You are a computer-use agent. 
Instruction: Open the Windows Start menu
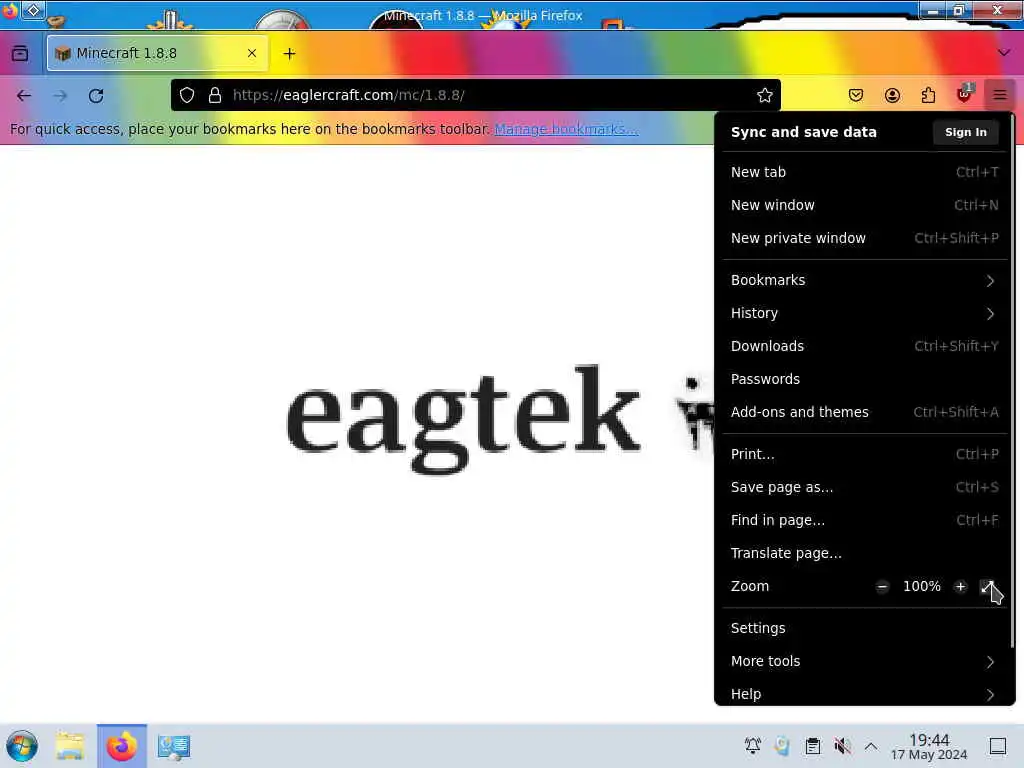[x=22, y=746]
